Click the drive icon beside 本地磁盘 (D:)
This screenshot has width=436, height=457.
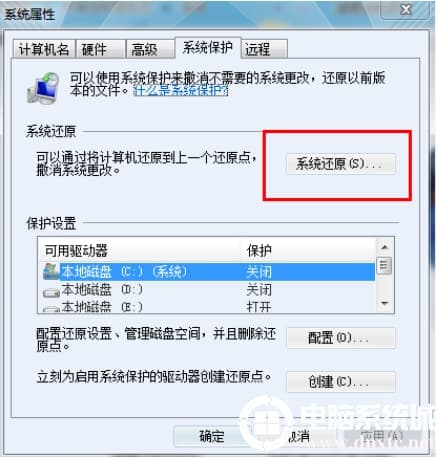(51, 292)
